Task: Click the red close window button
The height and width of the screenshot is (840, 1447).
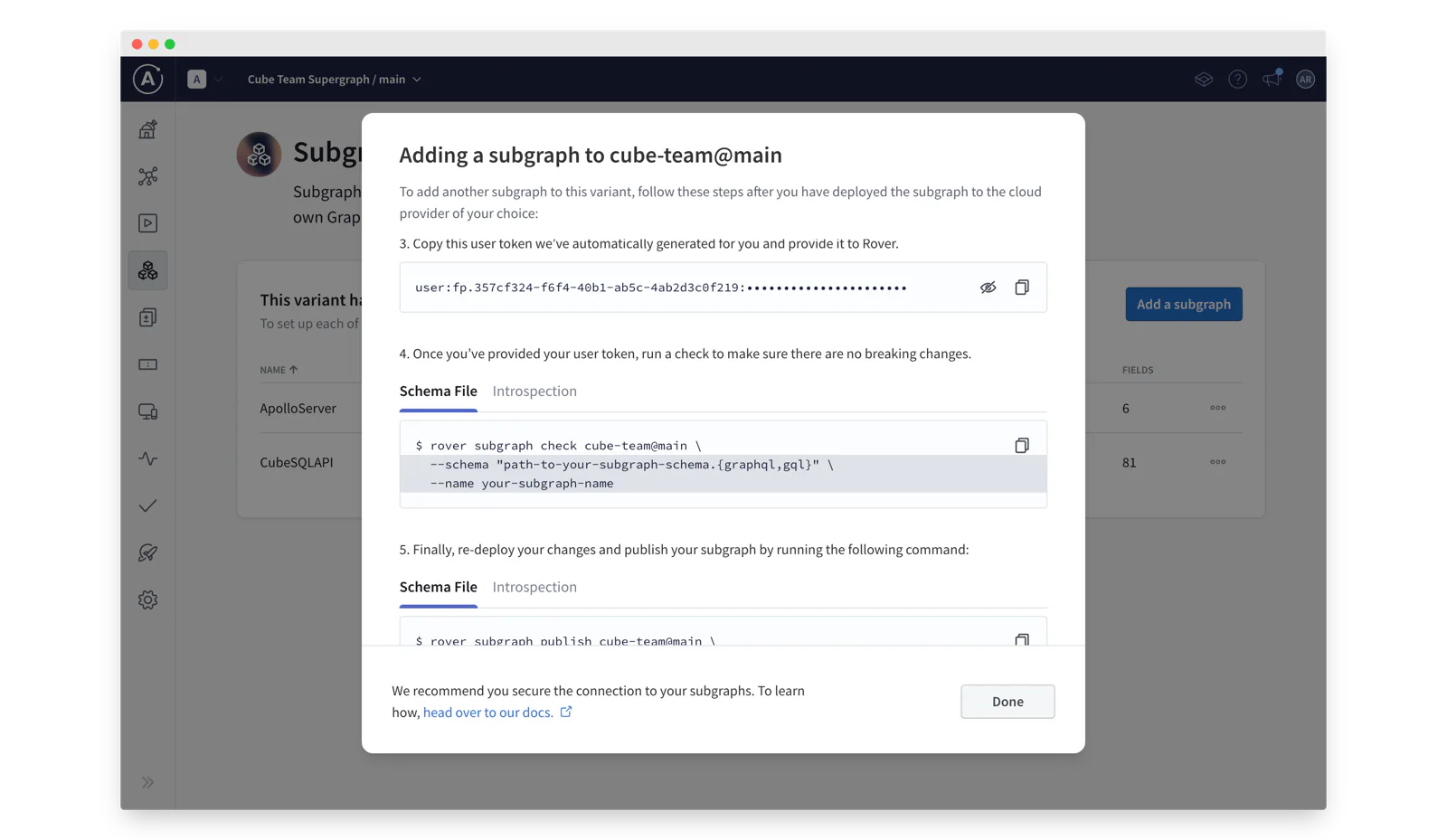Action: (137, 43)
